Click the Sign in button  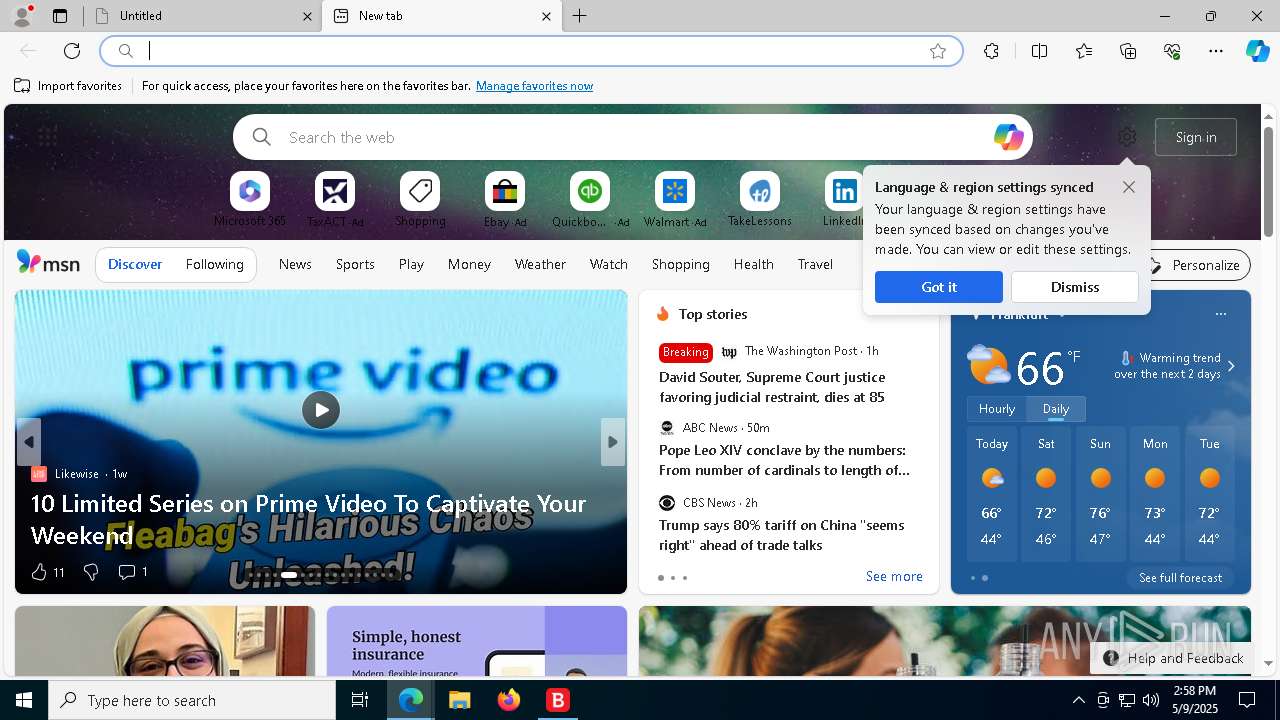[x=1196, y=137]
